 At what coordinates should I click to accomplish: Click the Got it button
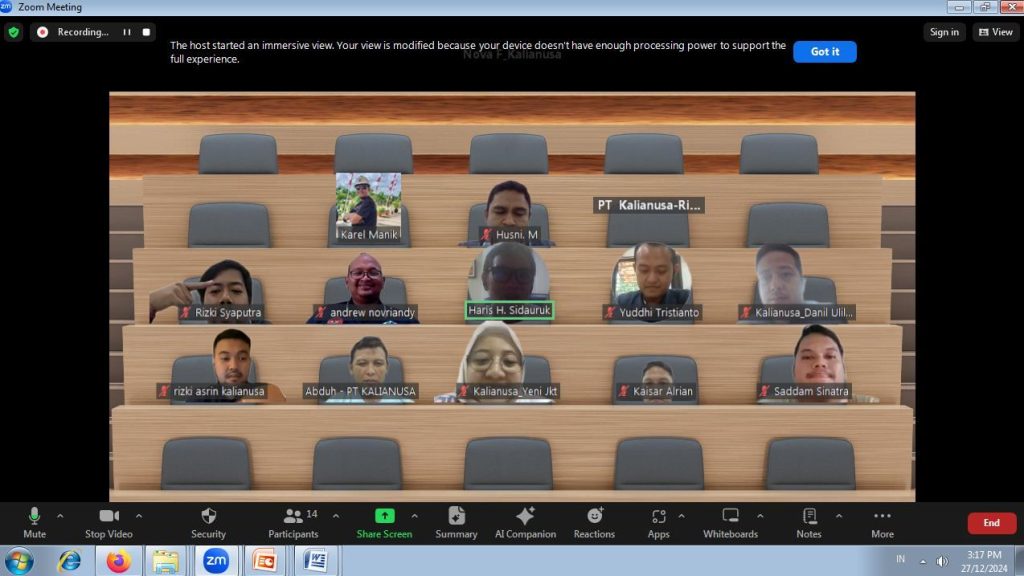824,52
